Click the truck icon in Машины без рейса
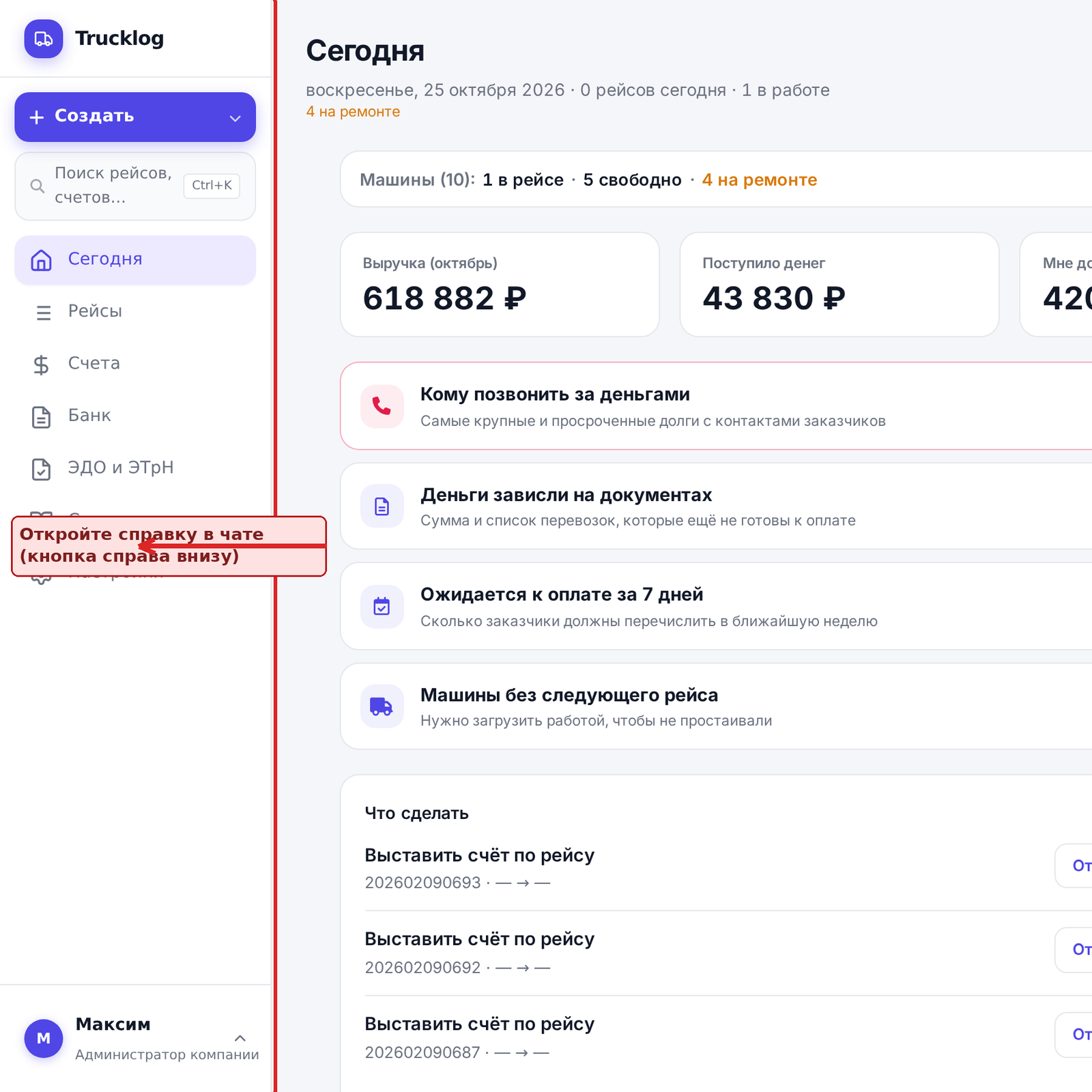 click(x=382, y=706)
